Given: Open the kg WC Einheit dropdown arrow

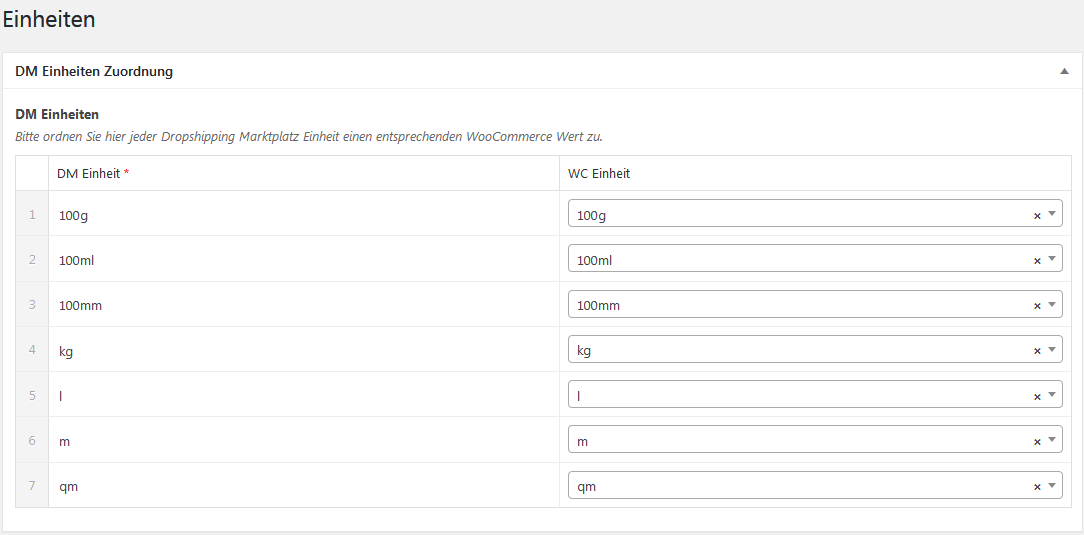Looking at the screenshot, I should click(1052, 349).
